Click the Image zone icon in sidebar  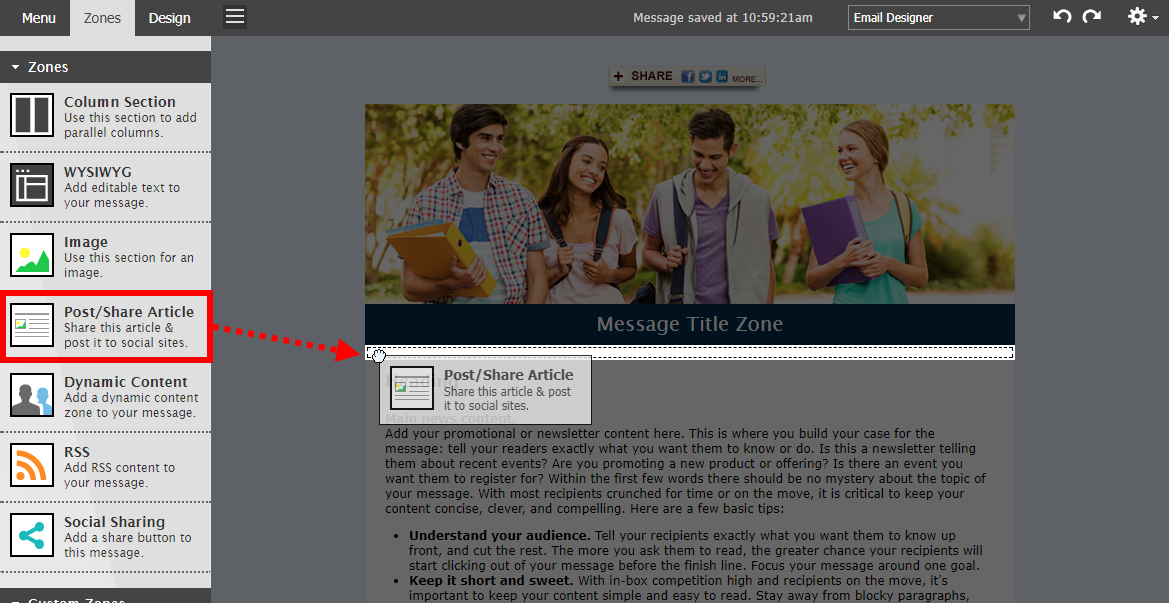click(x=32, y=255)
